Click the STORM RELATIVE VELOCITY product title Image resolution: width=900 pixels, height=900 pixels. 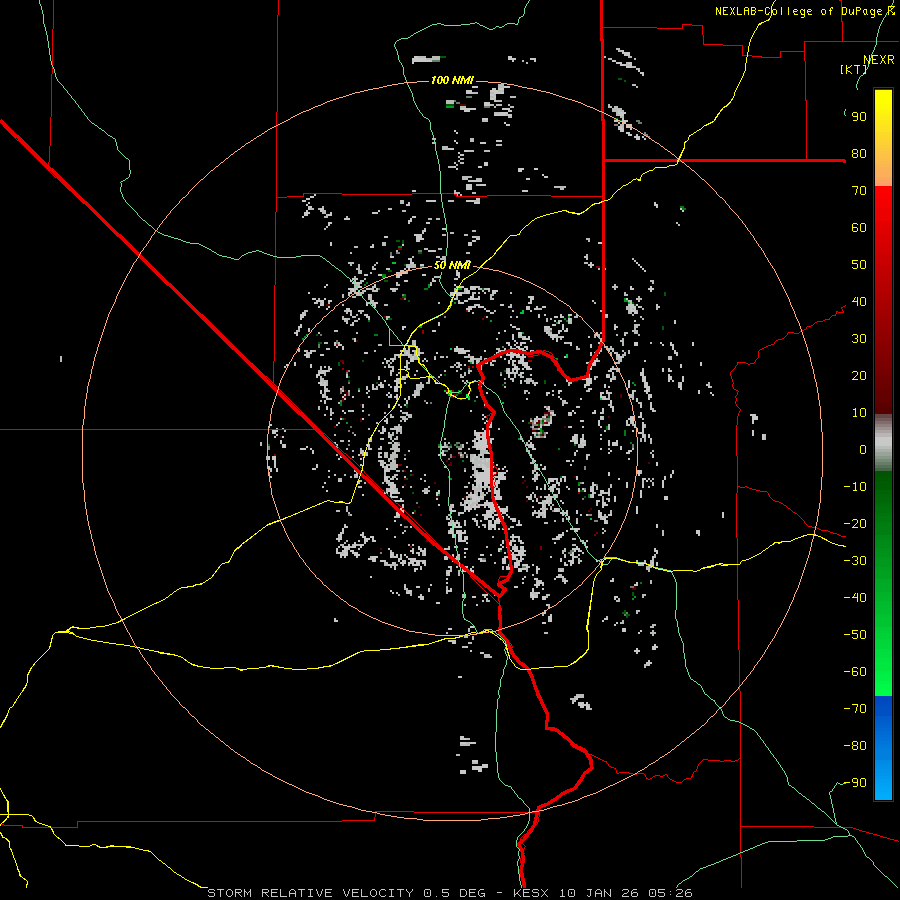click(x=310, y=893)
